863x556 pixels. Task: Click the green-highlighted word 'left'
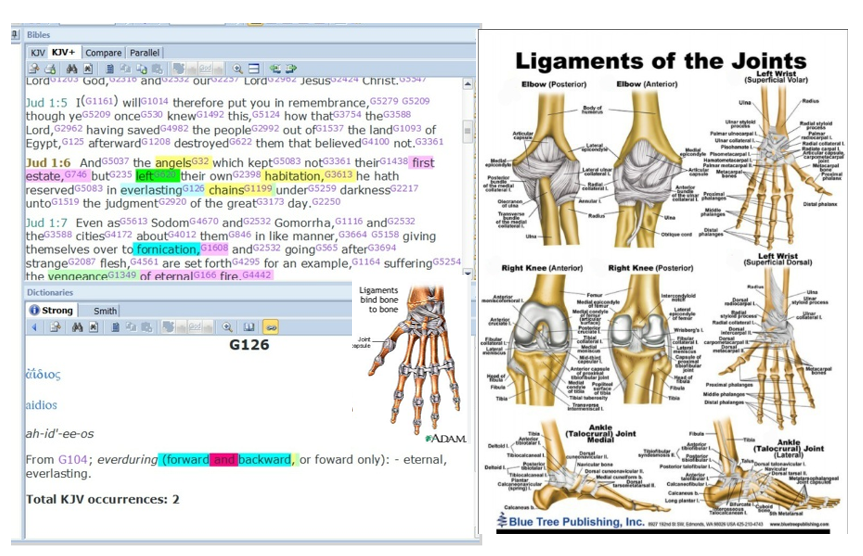pyautogui.click(x=145, y=176)
